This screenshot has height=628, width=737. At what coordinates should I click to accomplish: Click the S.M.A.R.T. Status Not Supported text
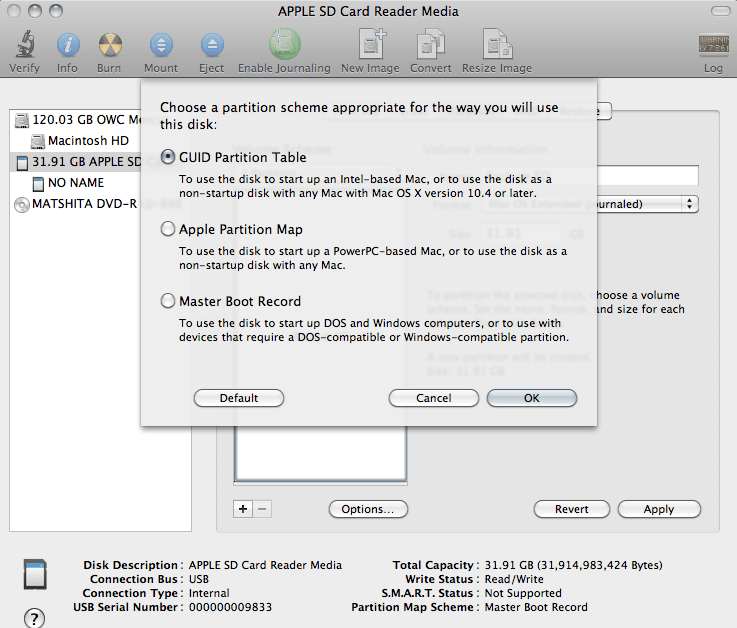(x=523, y=593)
